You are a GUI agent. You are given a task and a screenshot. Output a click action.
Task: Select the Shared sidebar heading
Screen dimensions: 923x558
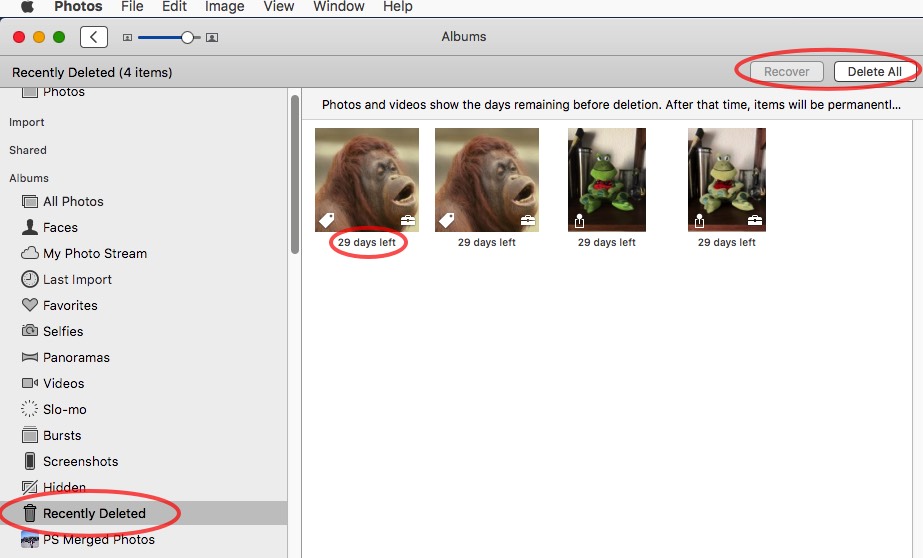(28, 150)
